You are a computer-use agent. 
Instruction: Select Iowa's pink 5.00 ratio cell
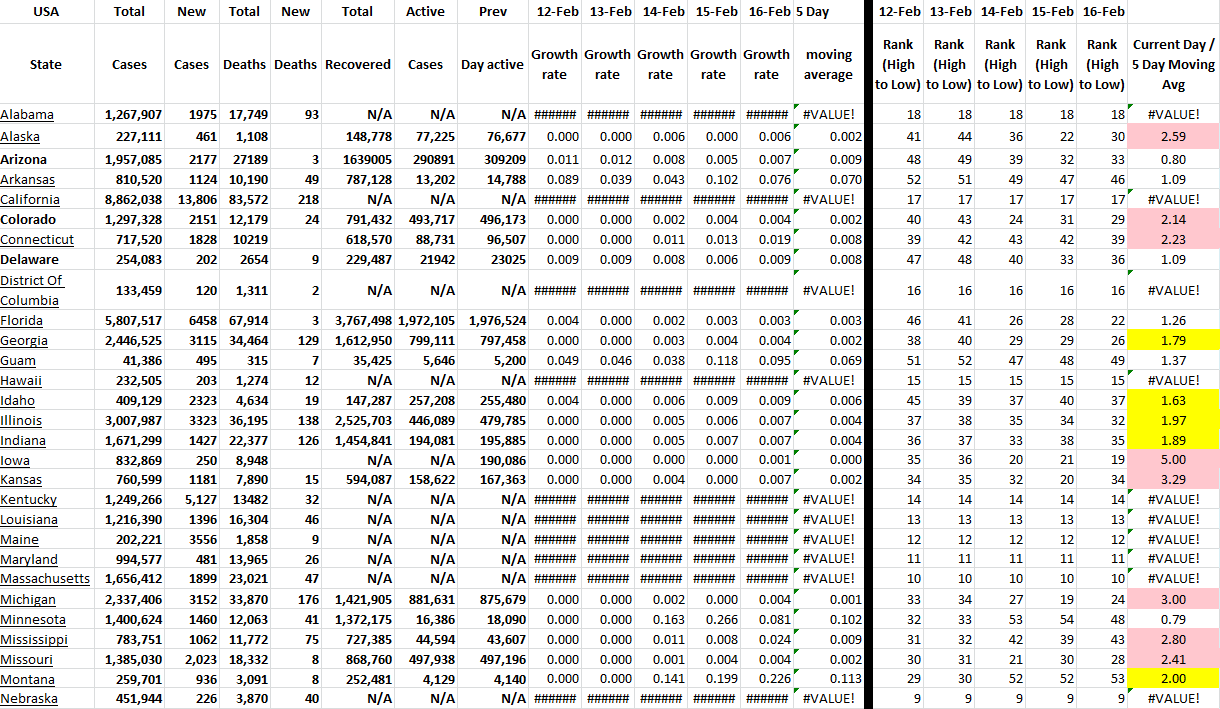pos(1173,460)
